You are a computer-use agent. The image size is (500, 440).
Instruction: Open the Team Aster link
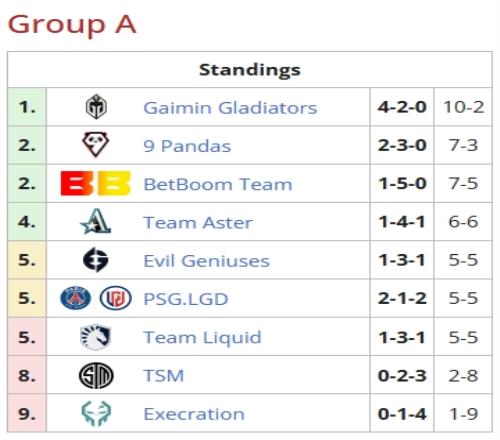pos(198,223)
